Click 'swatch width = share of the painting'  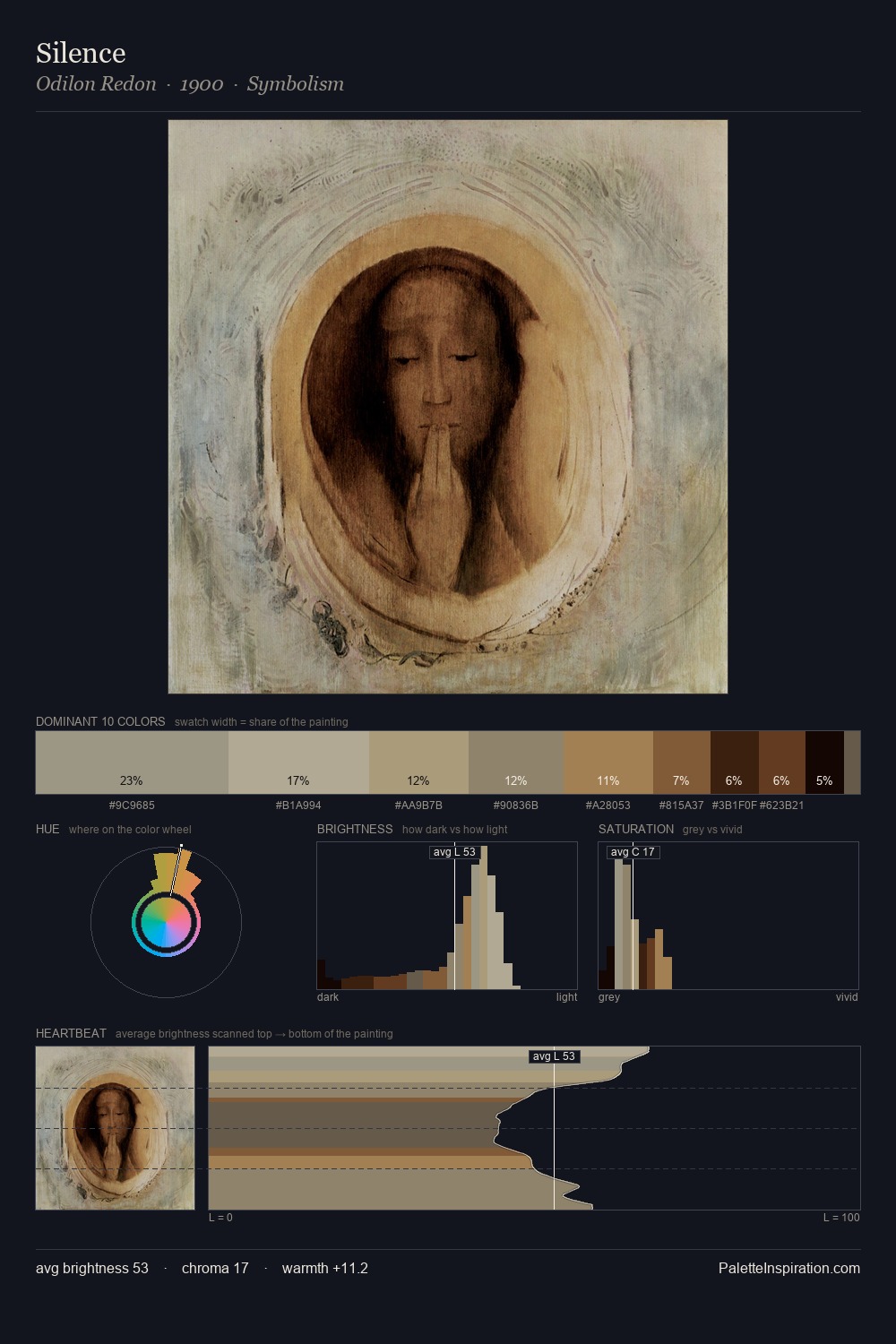(262, 722)
